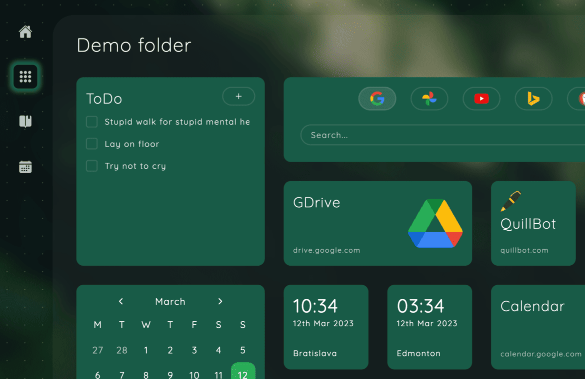Click the 'ToDo' widget heading
585x379 pixels.
104,99
